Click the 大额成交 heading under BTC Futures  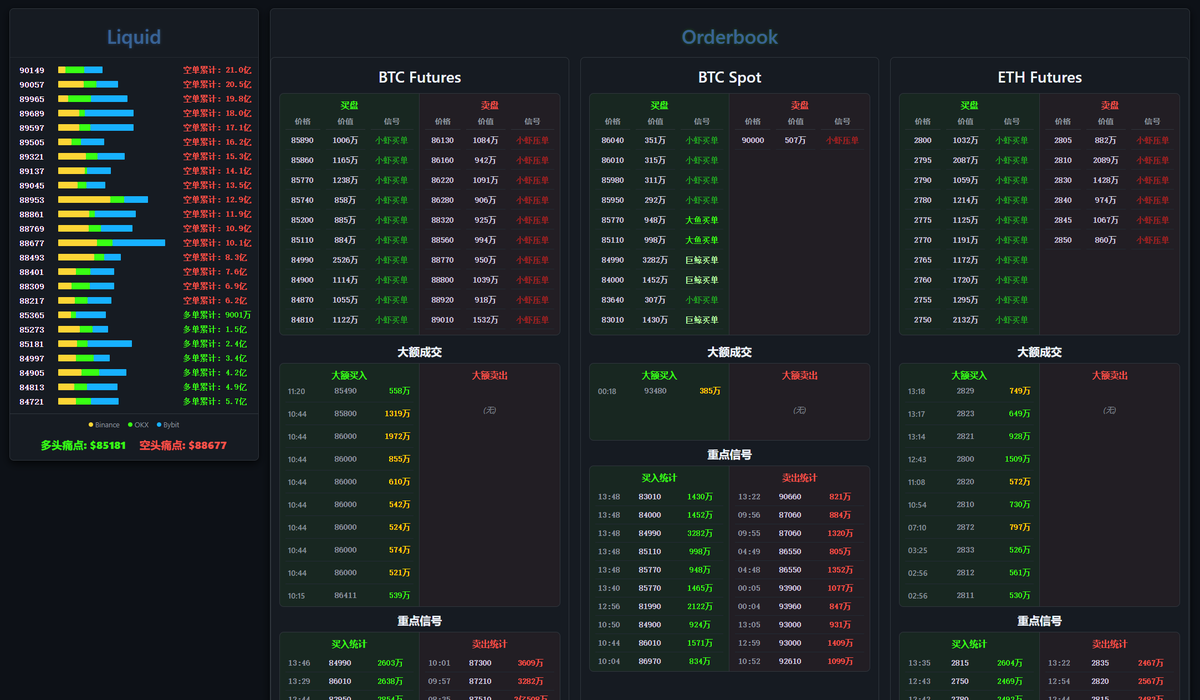[x=420, y=352]
